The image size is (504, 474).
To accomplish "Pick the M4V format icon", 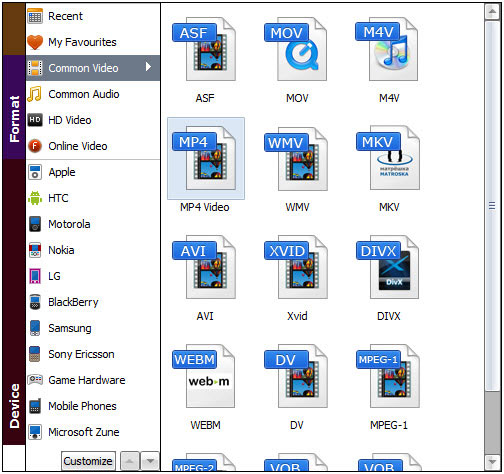I will tap(387, 49).
